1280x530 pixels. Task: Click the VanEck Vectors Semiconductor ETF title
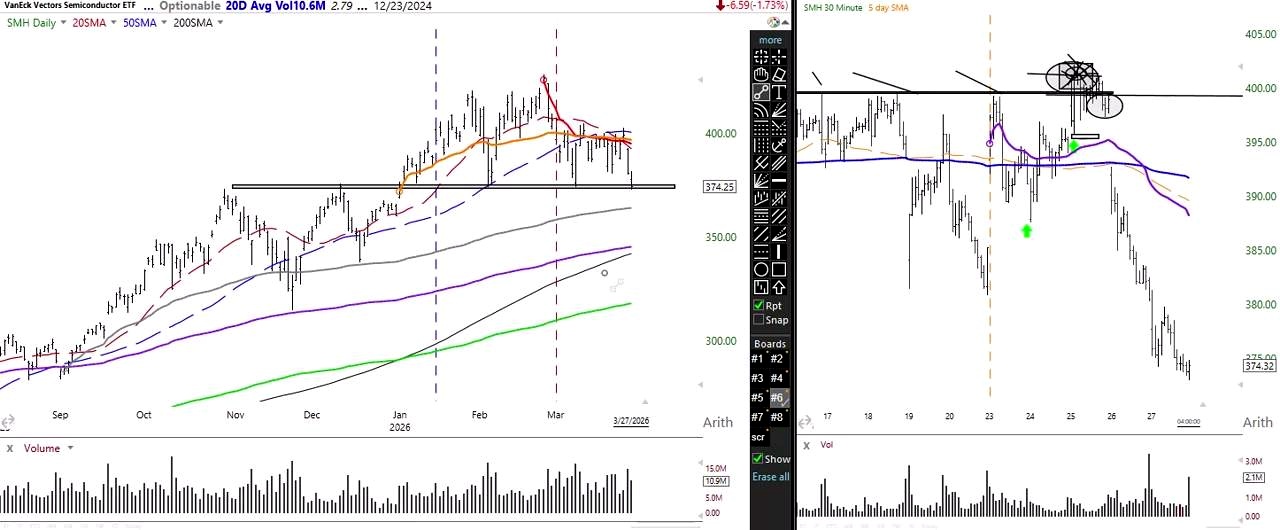click(68, 6)
